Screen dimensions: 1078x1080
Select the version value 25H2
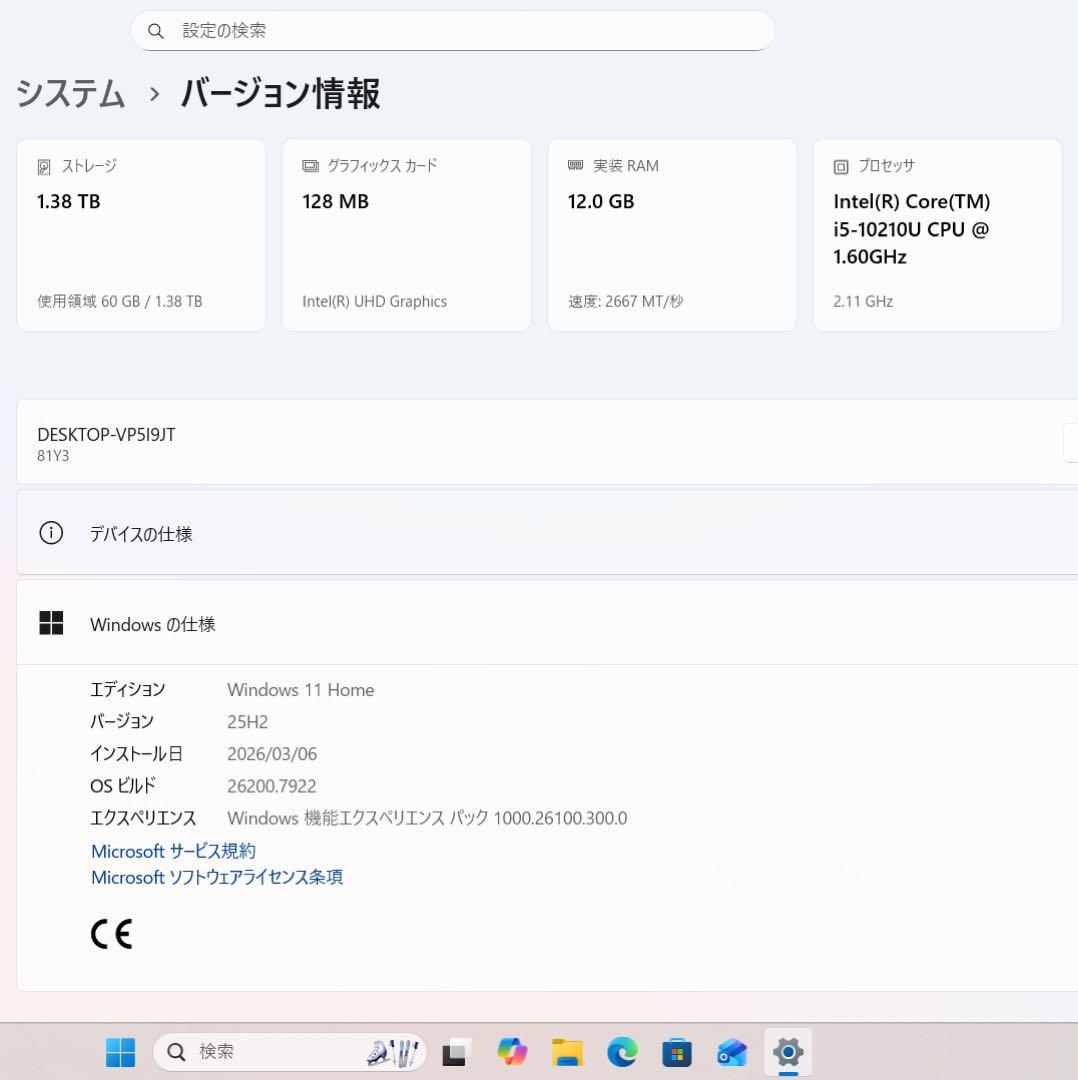pyautogui.click(x=247, y=722)
